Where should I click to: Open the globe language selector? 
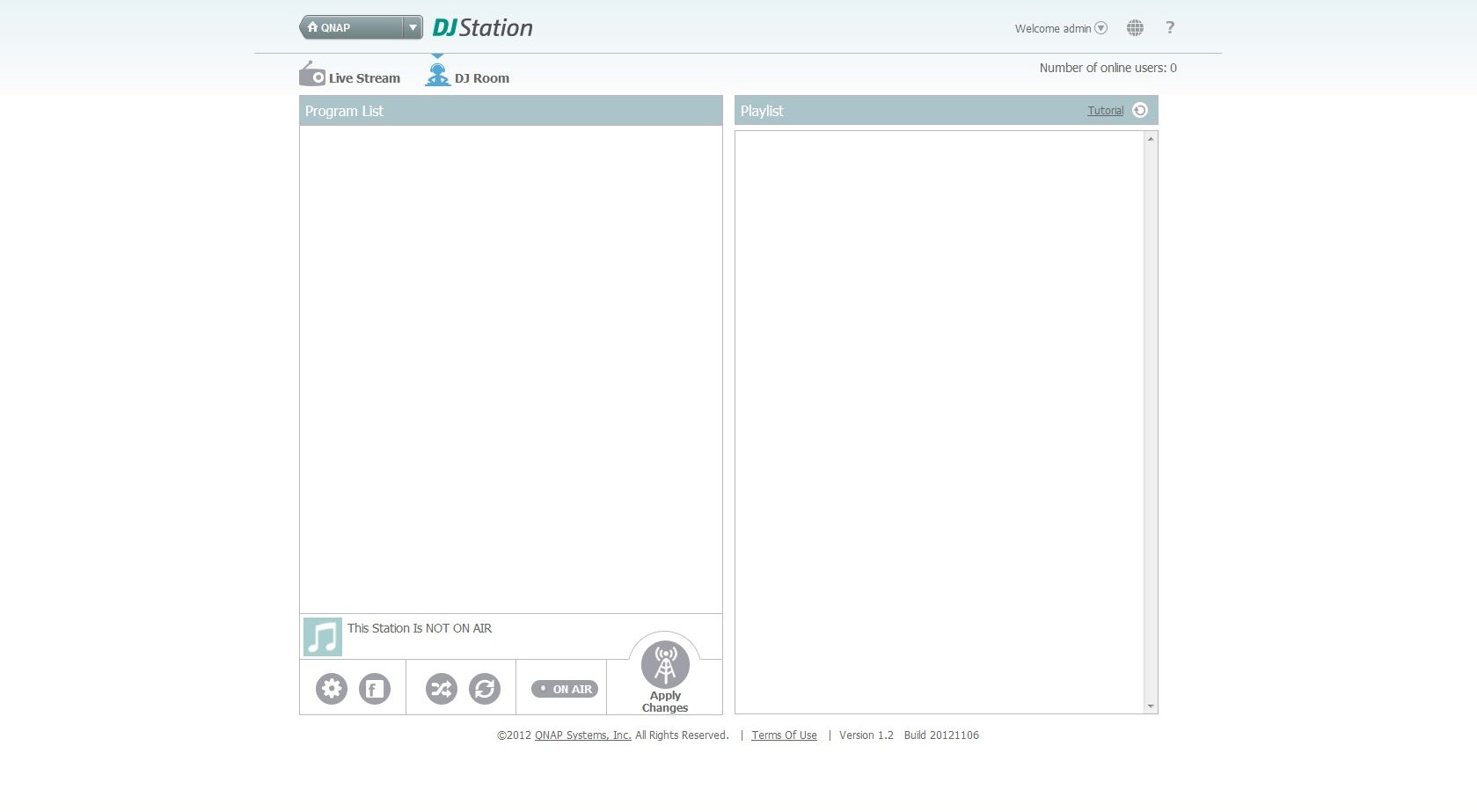[1136, 28]
